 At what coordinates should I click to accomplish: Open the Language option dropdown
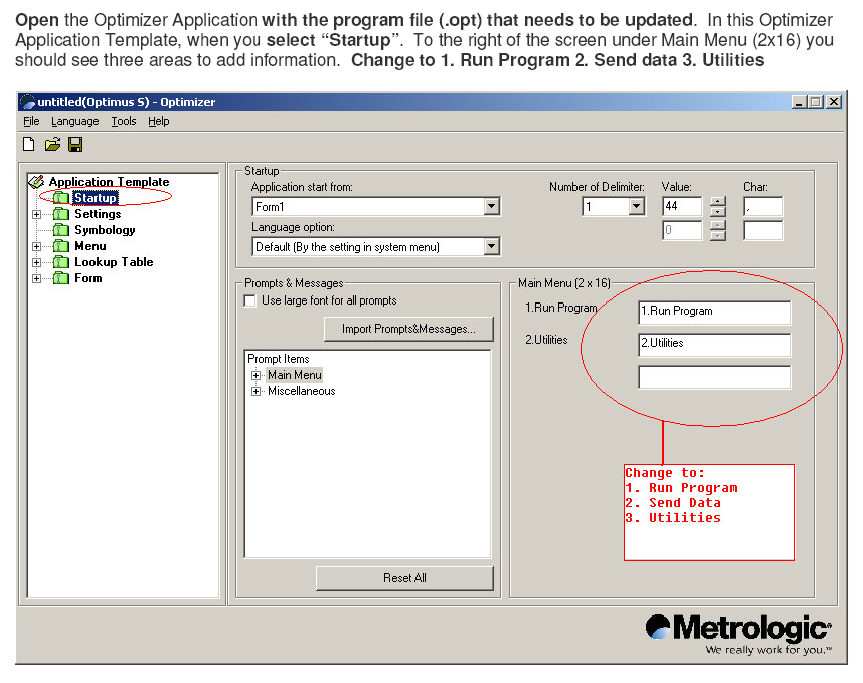click(x=491, y=247)
